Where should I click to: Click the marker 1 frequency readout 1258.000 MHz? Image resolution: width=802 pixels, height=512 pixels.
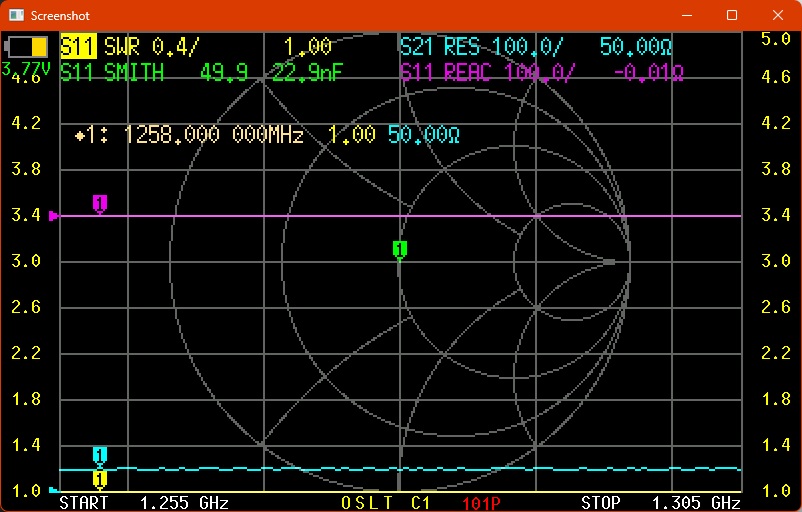point(213,135)
